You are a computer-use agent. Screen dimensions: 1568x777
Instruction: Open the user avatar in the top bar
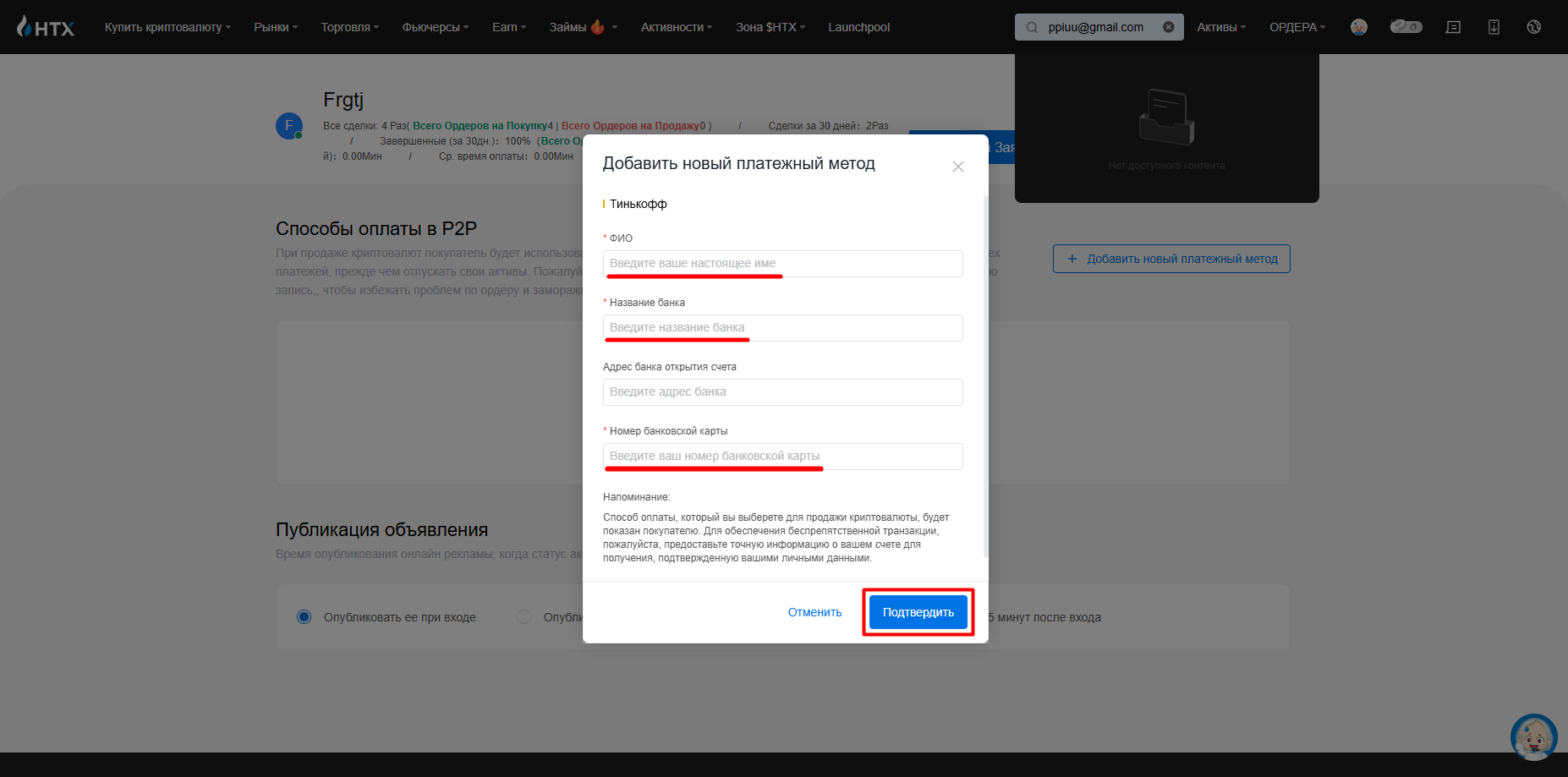coord(1359,27)
